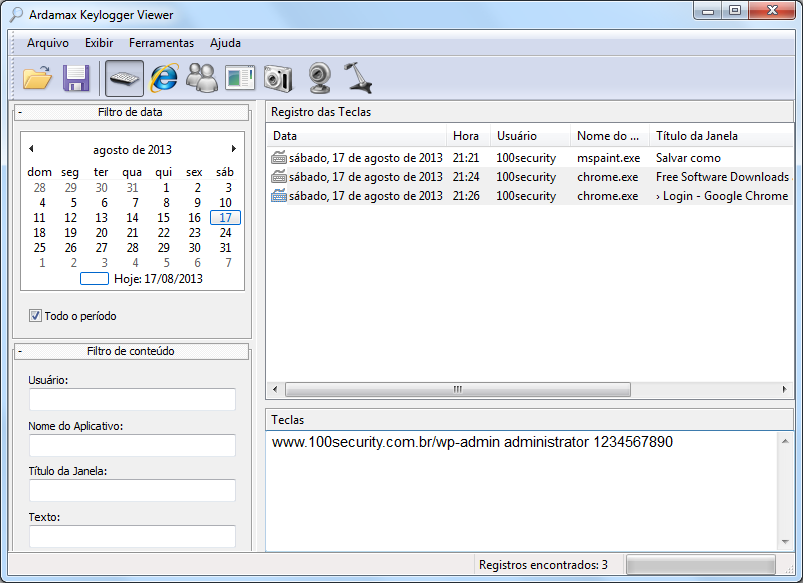Select day 17 in the calendar
The image size is (803, 583).
click(x=225, y=218)
